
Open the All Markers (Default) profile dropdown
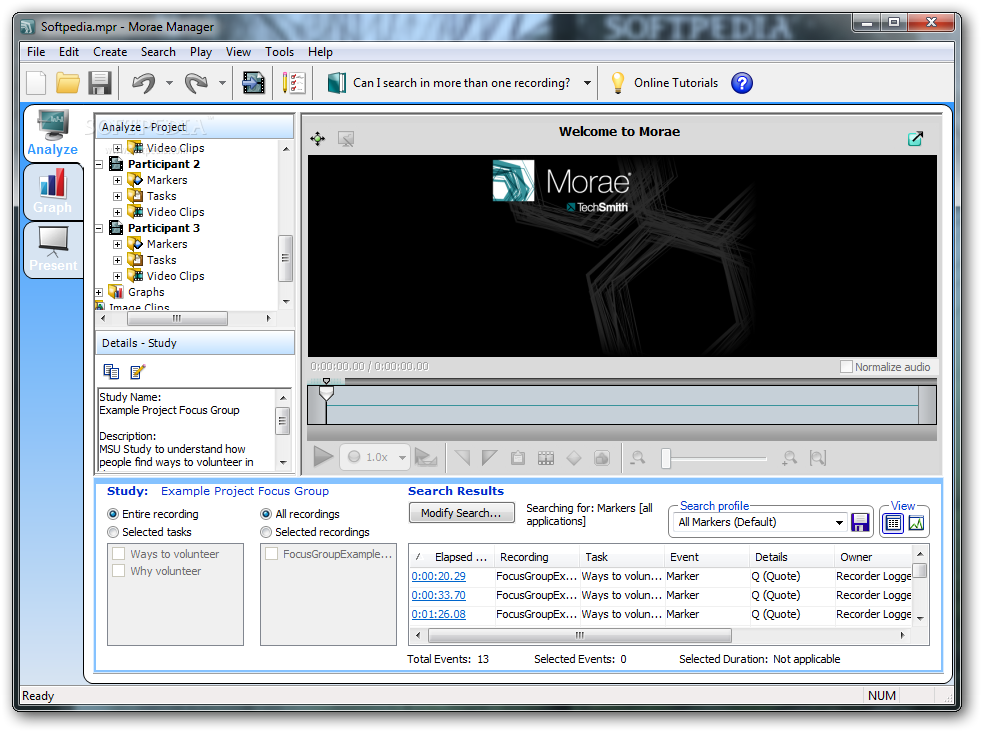click(x=839, y=522)
